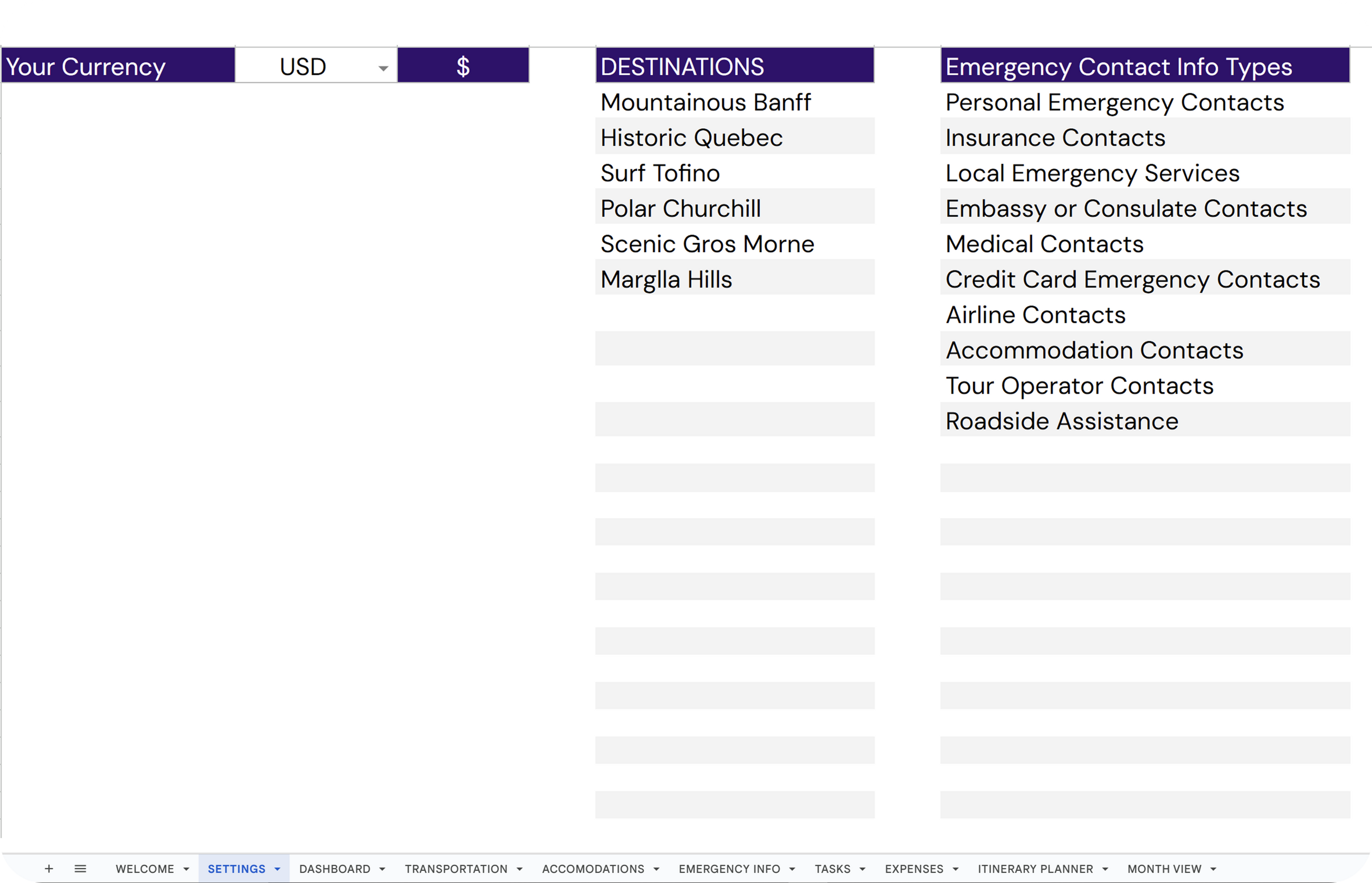Open the EXPENSES sheet tab

point(914,869)
